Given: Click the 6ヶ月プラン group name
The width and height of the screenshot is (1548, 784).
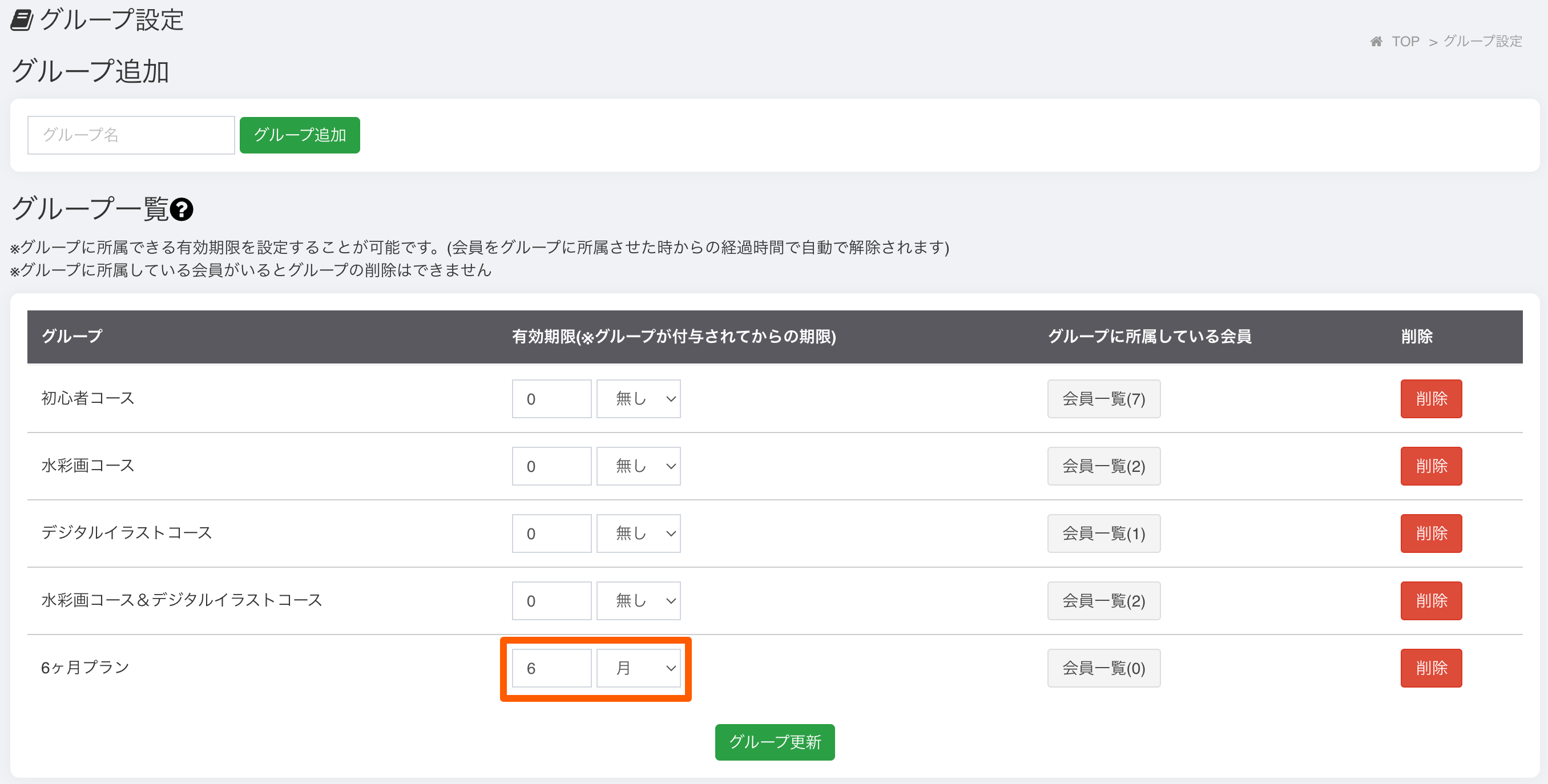Looking at the screenshot, I should click(85, 668).
